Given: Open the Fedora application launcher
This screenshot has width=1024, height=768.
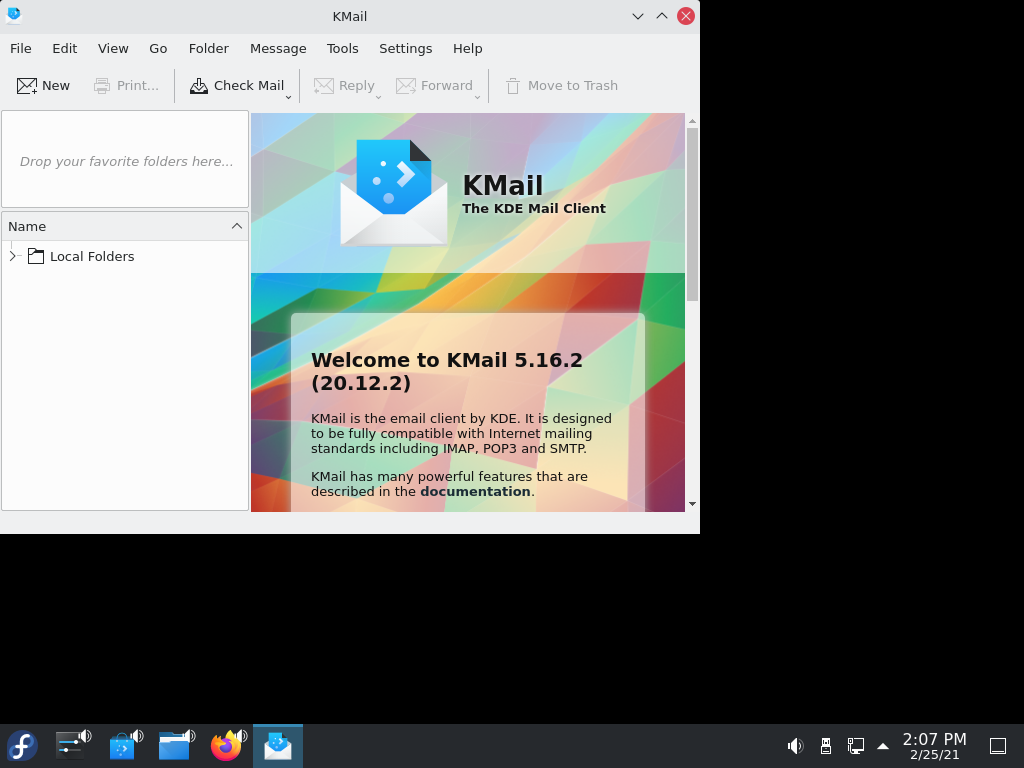Looking at the screenshot, I should tap(22, 746).
